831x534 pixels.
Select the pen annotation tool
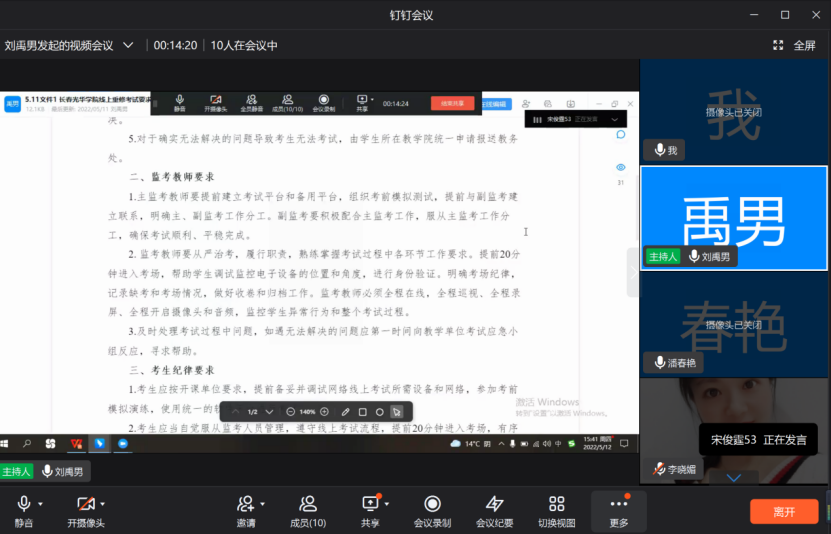point(346,412)
